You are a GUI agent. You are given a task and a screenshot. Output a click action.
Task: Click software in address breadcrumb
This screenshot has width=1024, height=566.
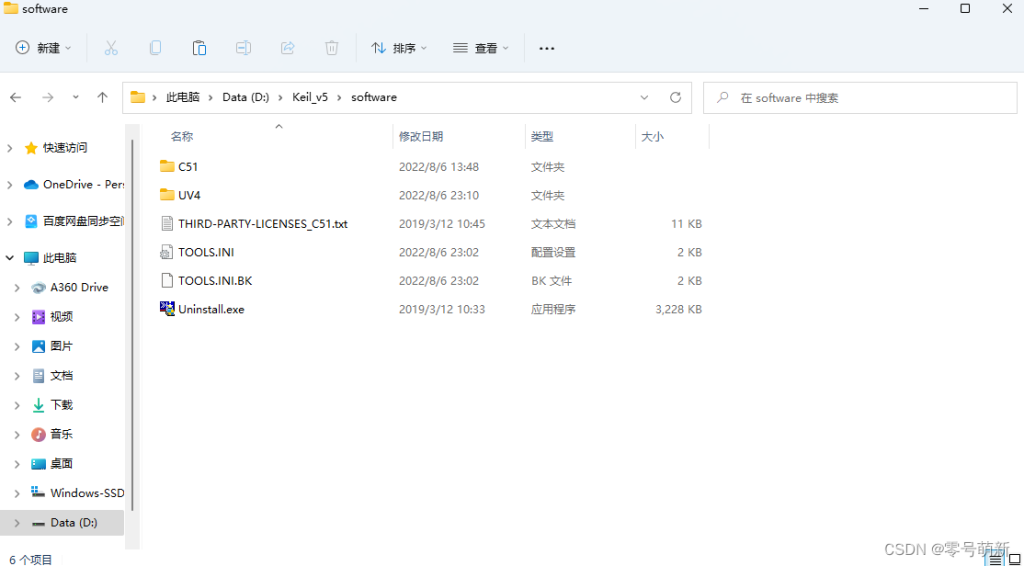tap(374, 97)
